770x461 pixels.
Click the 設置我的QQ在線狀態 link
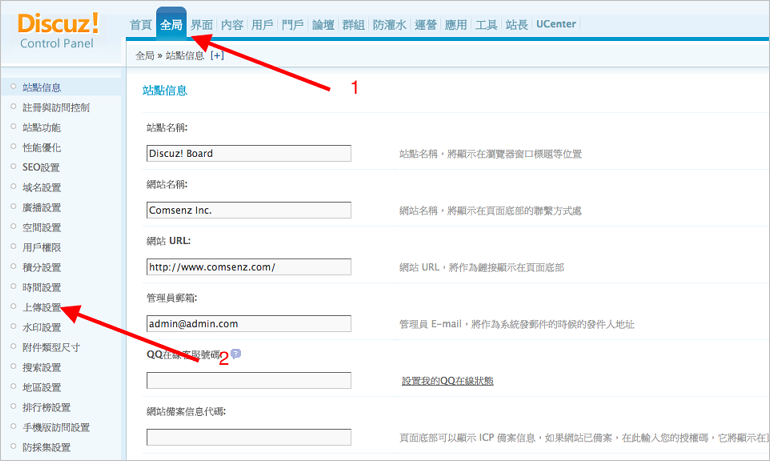447,381
